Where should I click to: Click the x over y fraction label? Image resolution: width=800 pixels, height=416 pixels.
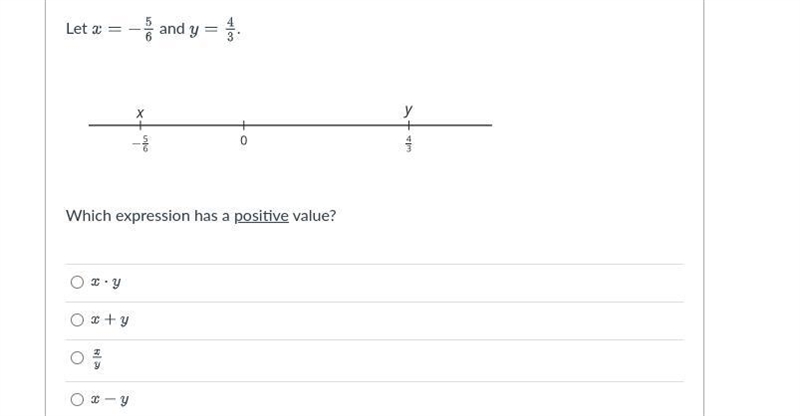point(97,358)
